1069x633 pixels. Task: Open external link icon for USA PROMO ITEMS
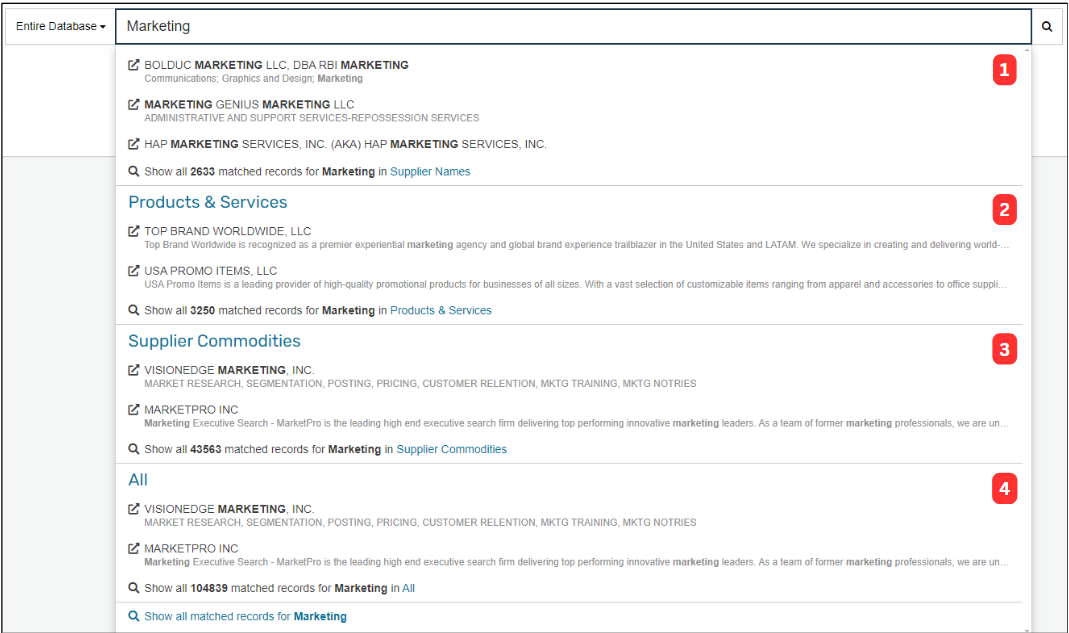point(134,270)
